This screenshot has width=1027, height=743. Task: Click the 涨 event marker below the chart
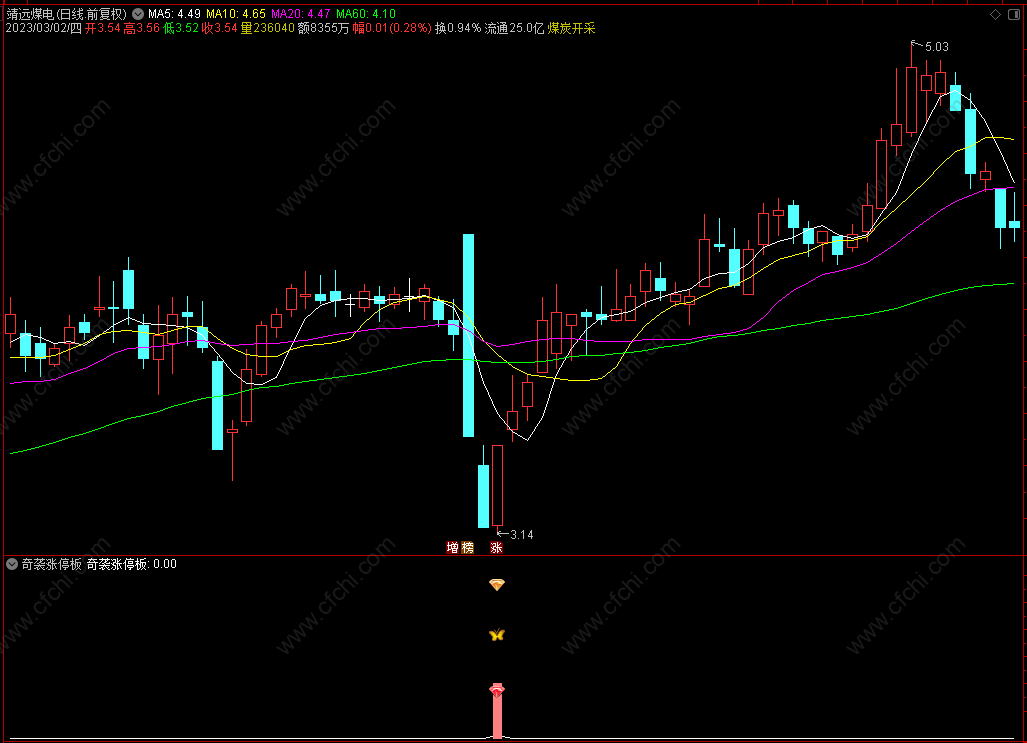point(496,548)
